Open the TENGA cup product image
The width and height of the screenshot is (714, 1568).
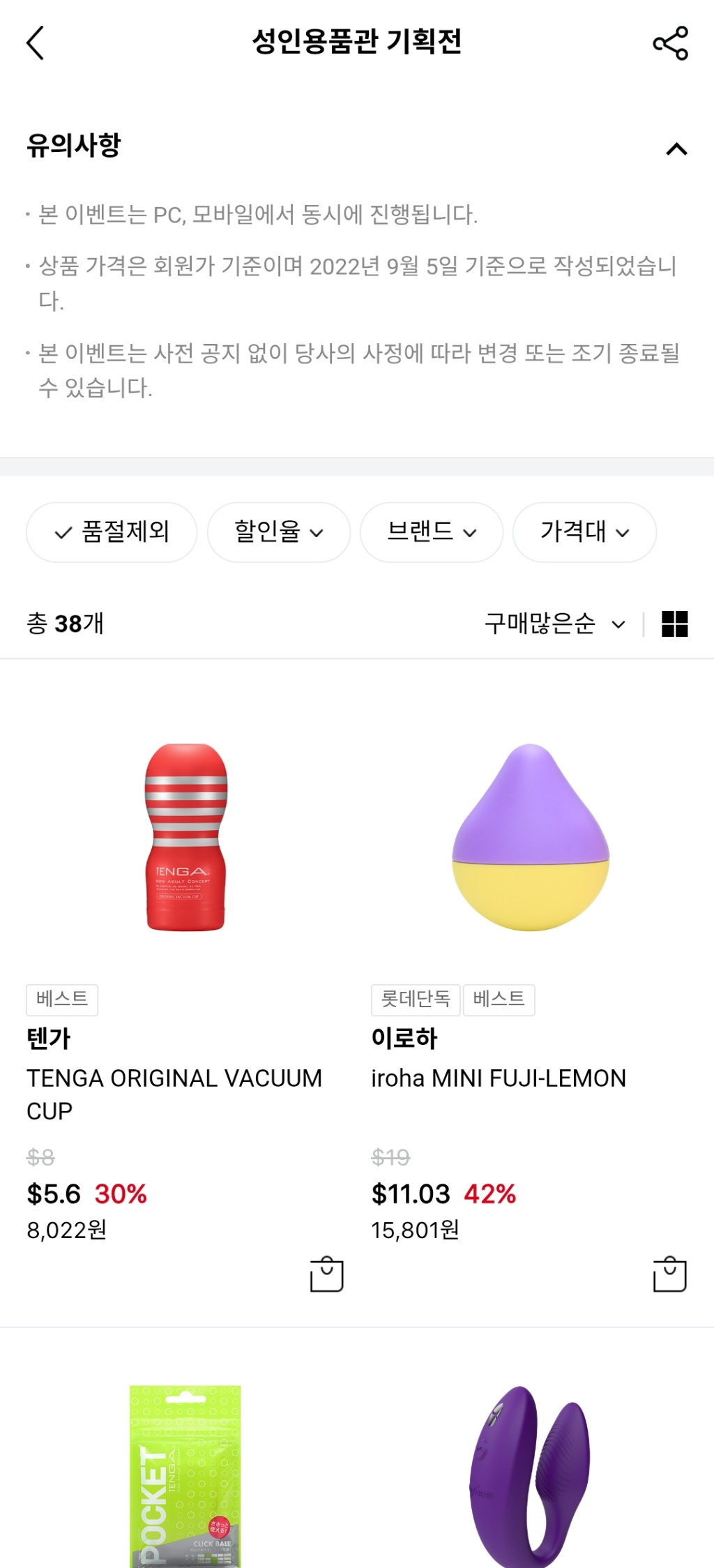coord(185,837)
